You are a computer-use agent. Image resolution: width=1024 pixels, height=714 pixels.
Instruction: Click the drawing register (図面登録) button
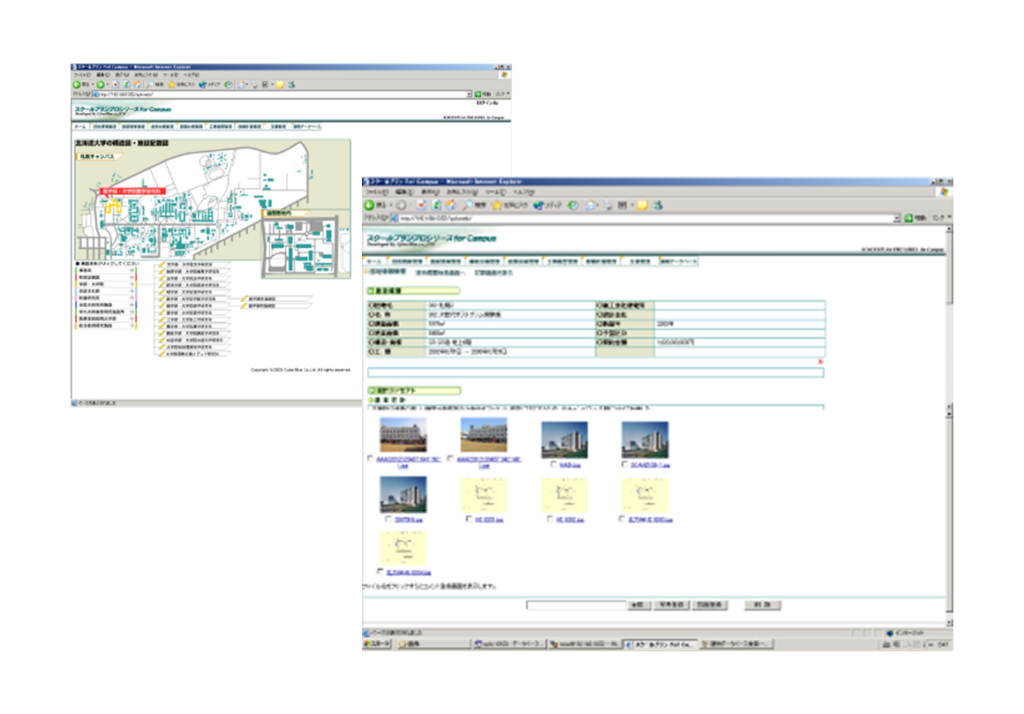pyautogui.click(x=710, y=605)
